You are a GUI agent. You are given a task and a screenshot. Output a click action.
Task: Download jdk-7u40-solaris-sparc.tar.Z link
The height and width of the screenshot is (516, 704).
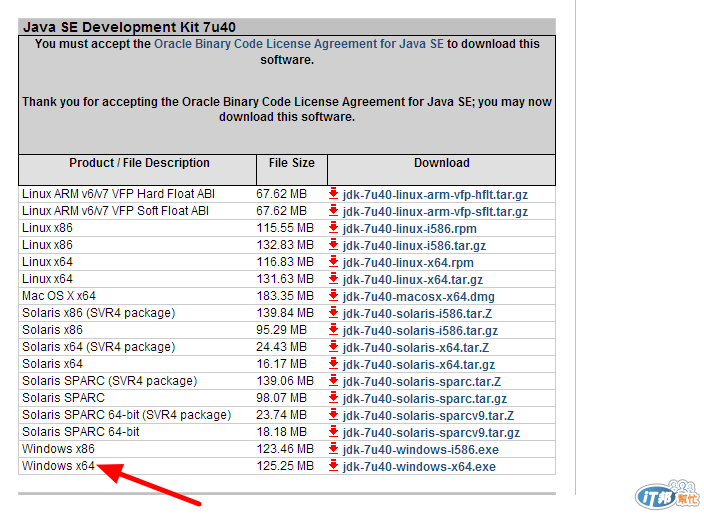(x=422, y=382)
